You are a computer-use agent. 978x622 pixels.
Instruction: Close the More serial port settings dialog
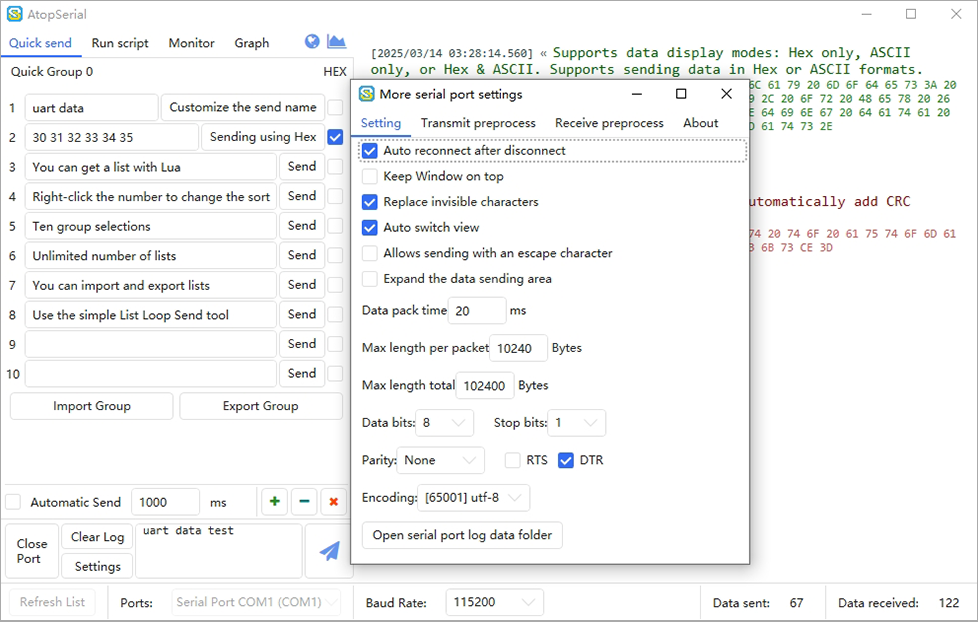click(x=726, y=94)
